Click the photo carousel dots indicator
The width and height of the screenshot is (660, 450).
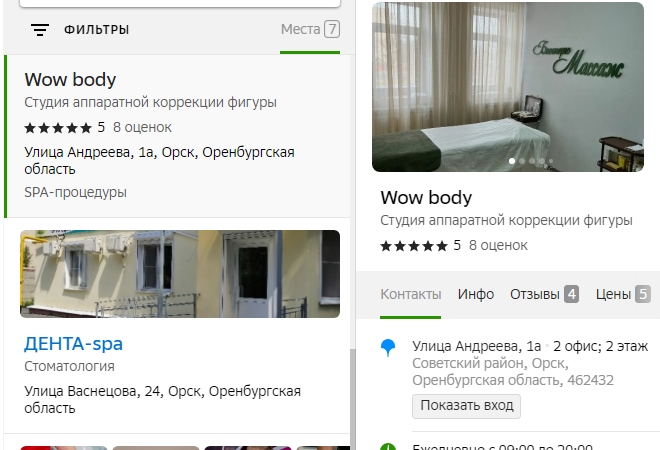tap(531, 161)
